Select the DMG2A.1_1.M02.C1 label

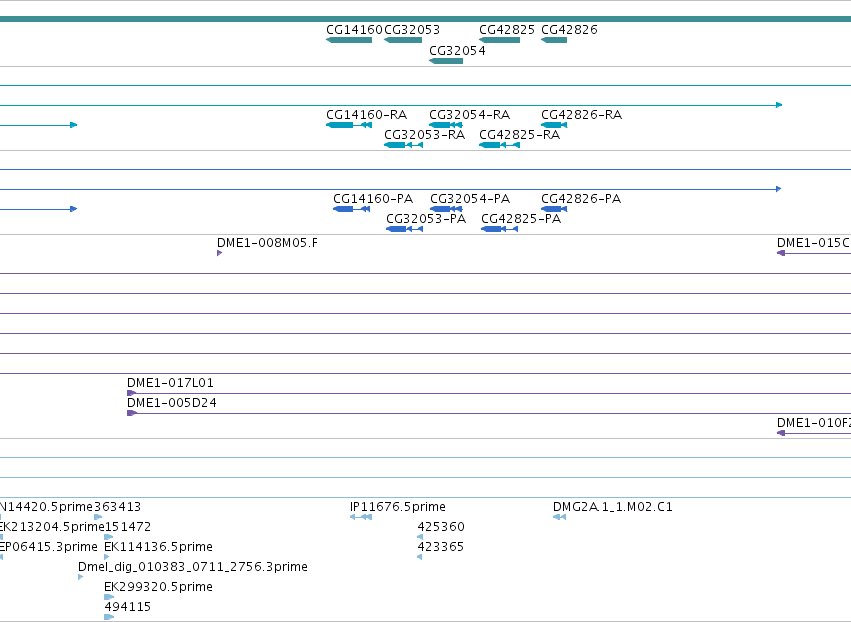point(613,507)
